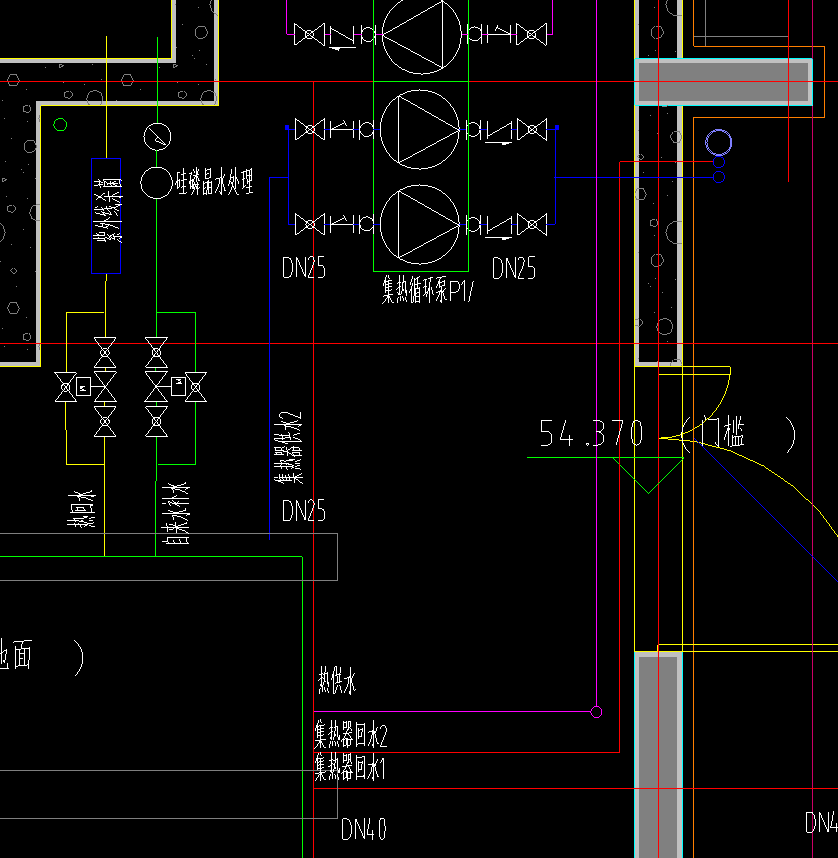Select the magenta circle at the magenta pipe end
838x858 pixels.
click(x=597, y=712)
